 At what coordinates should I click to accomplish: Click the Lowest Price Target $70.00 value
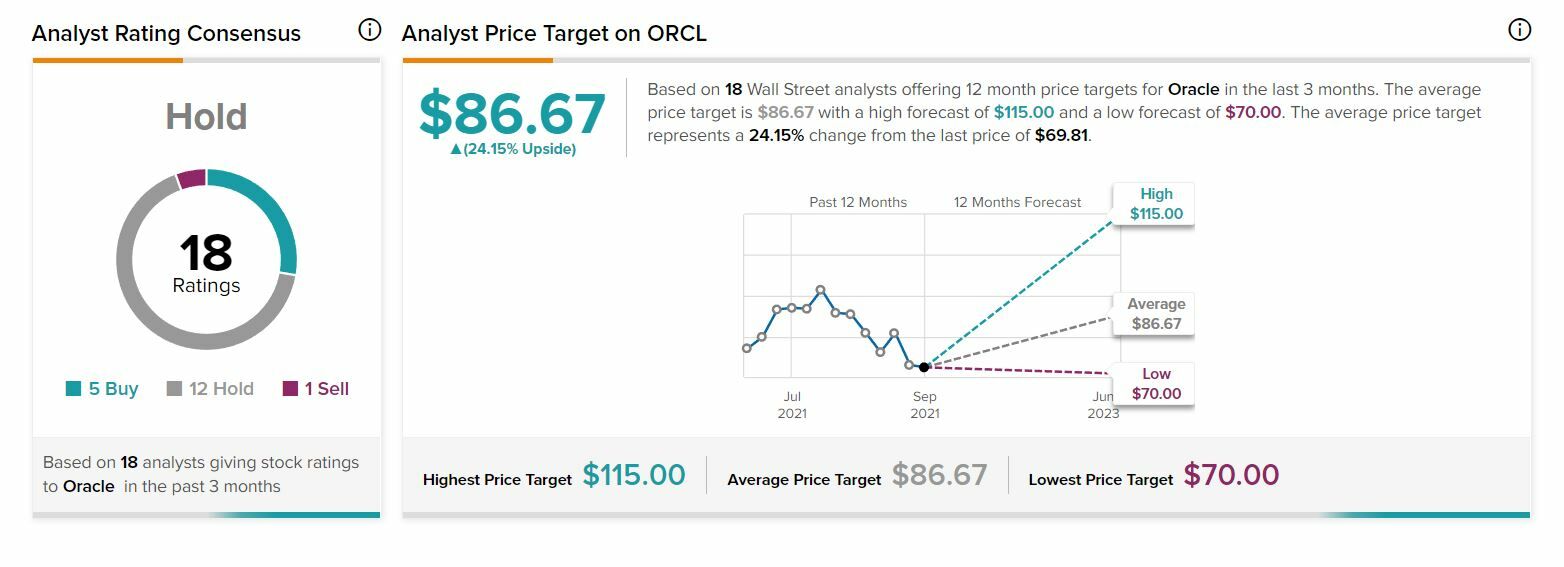[1231, 475]
